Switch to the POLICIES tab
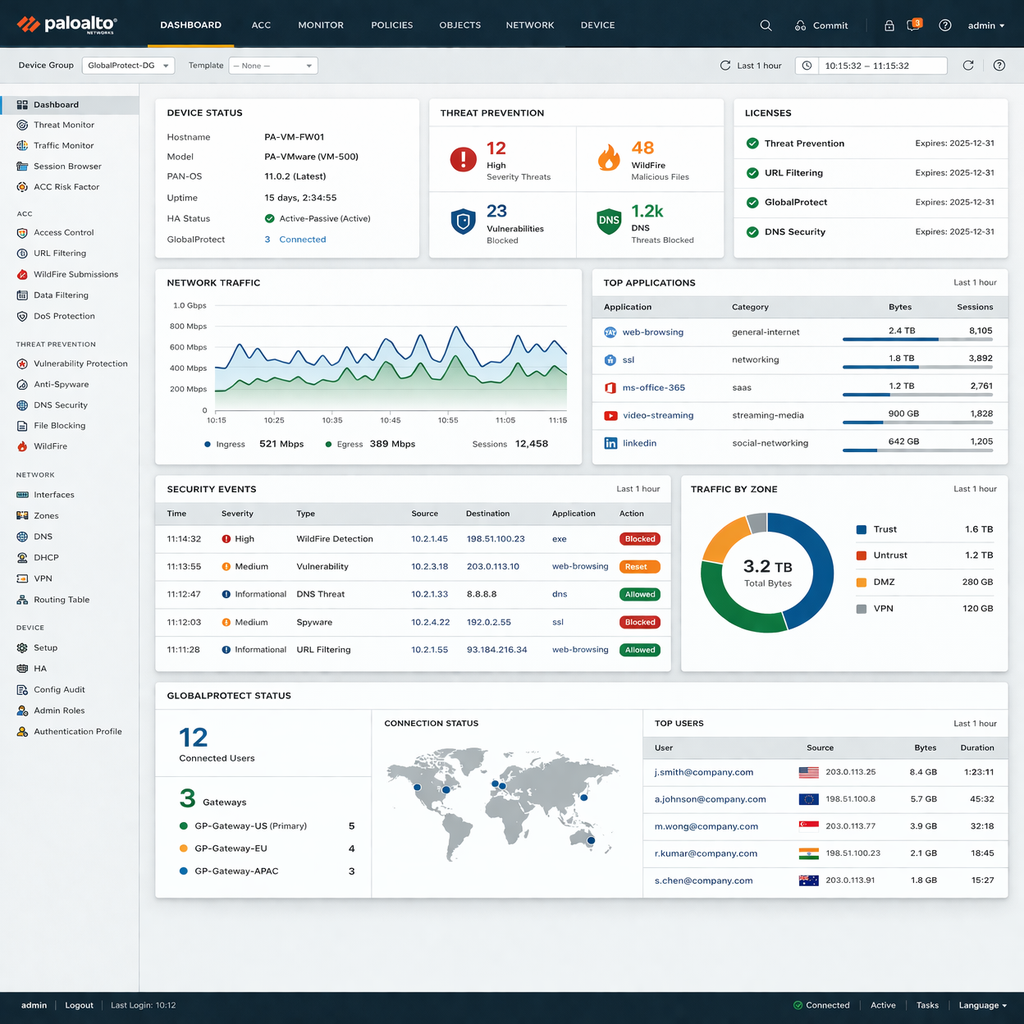Viewport: 1024px width, 1024px height. coord(391,25)
